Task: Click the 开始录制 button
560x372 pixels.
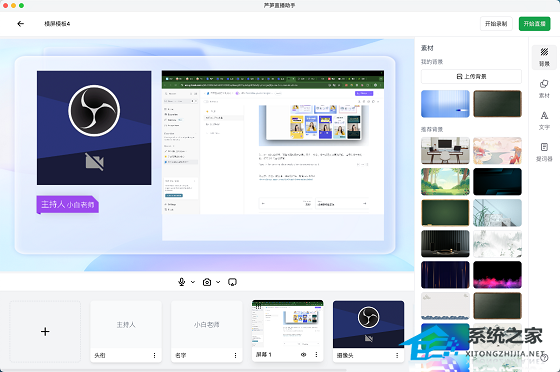Action: pyautogui.click(x=496, y=24)
